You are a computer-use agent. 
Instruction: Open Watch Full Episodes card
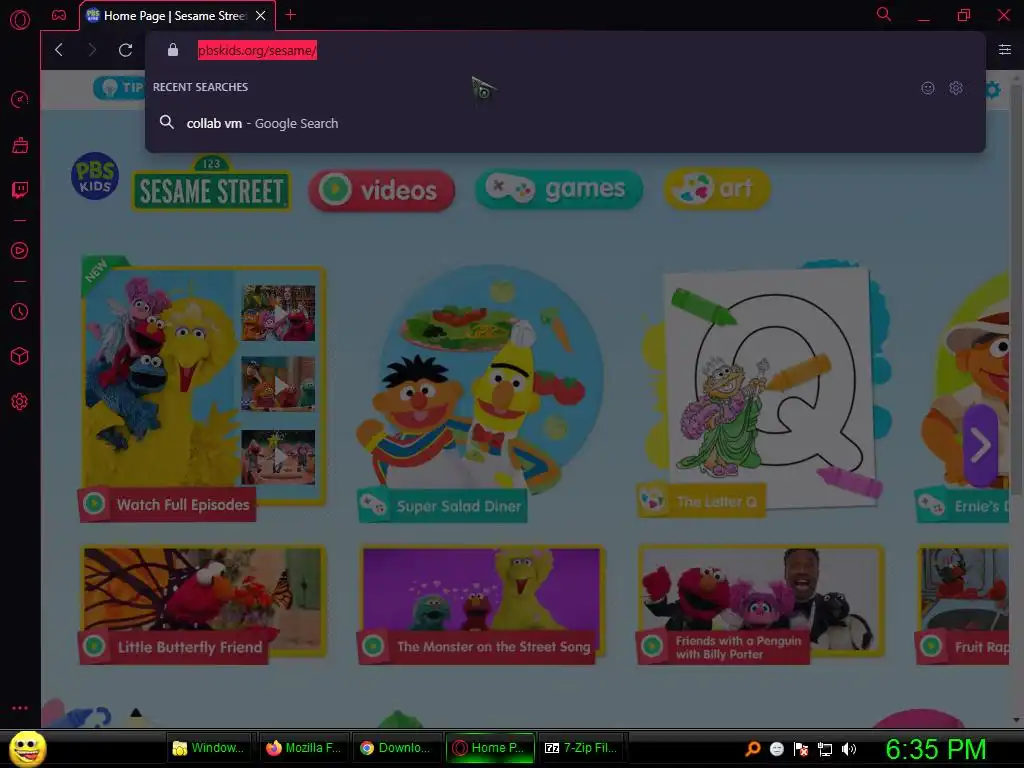tap(202, 389)
